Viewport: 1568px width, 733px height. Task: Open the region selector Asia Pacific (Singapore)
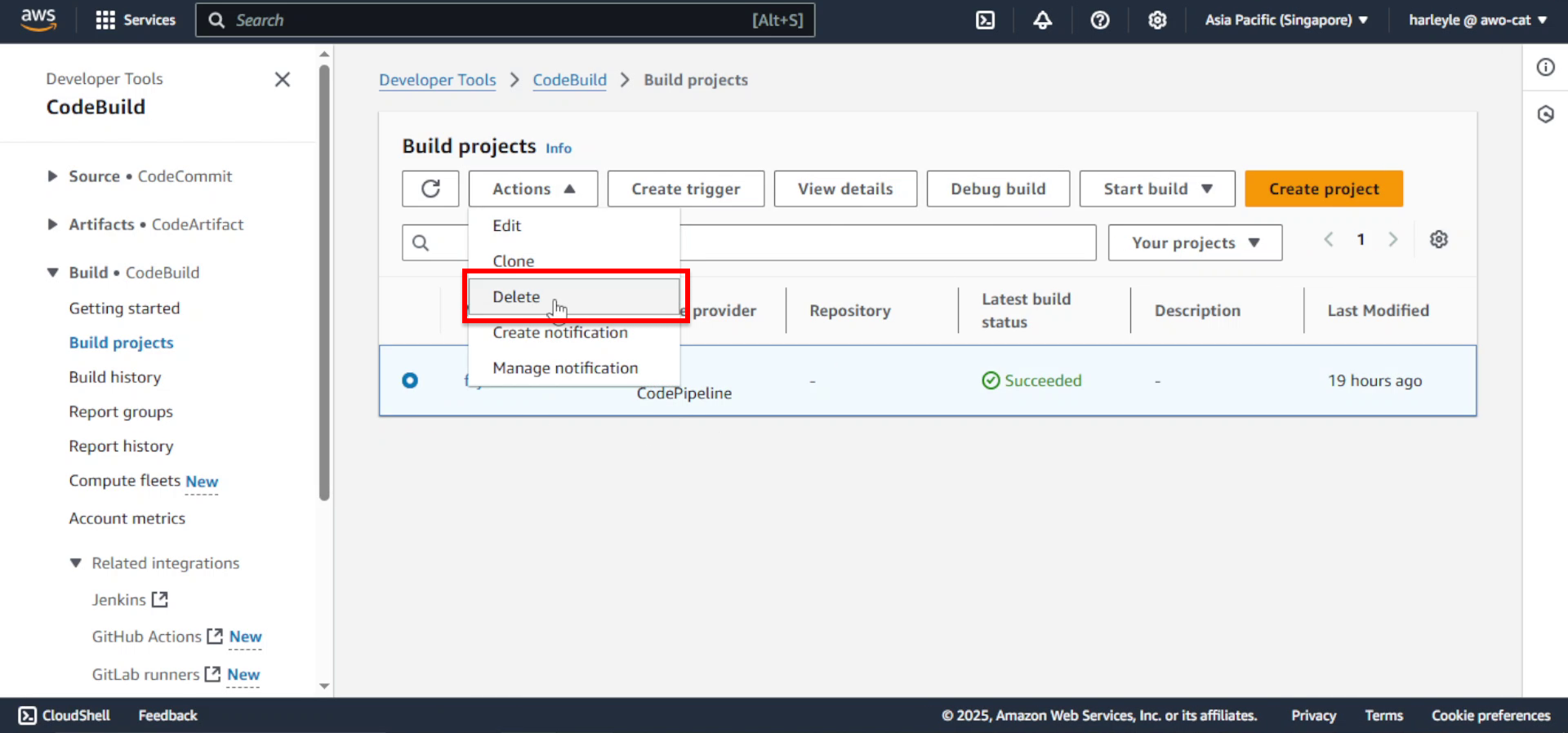pyautogui.click(x=1286, y=20)
